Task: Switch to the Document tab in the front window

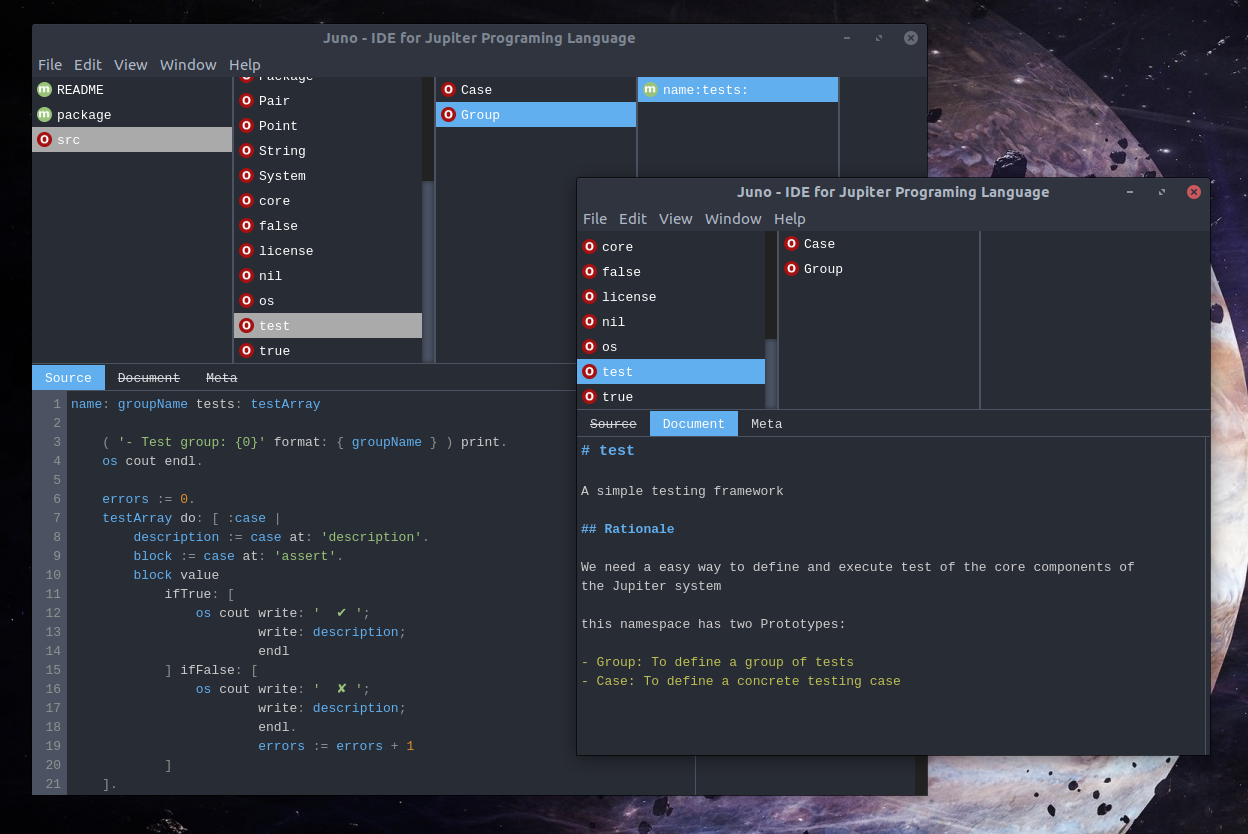Action: 694,424
